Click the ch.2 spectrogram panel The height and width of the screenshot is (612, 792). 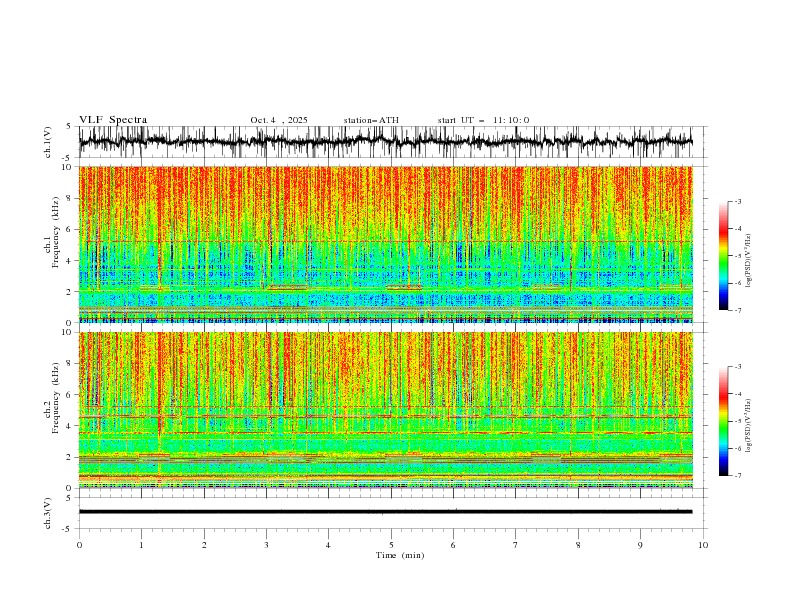[386, 410]
